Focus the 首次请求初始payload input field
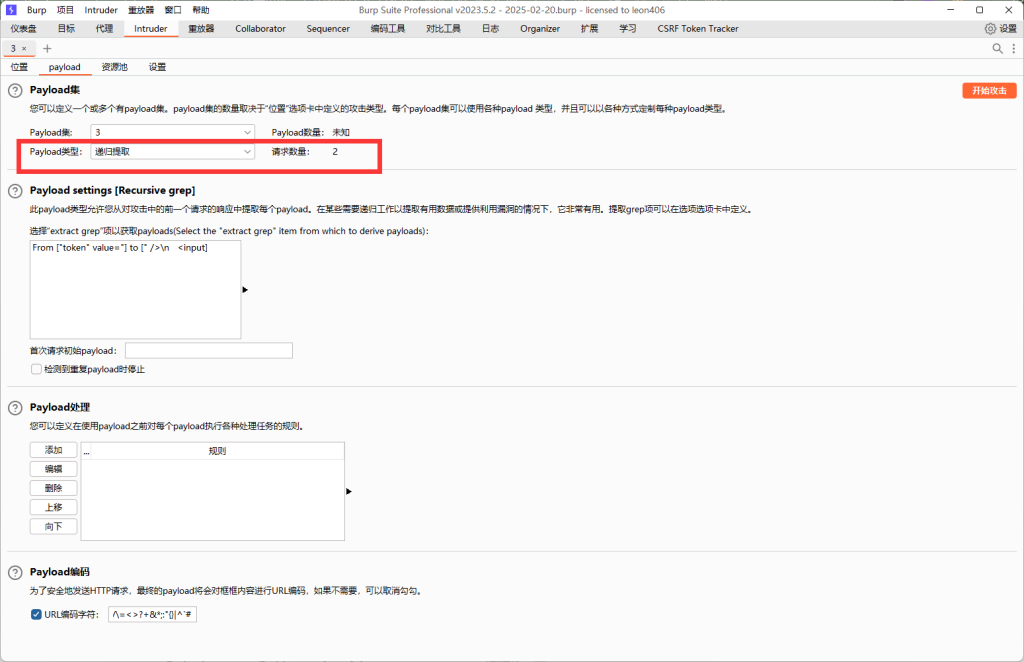Image resolution: width=1024 pixels, height=662 pixels. click(x=209, y=351)
